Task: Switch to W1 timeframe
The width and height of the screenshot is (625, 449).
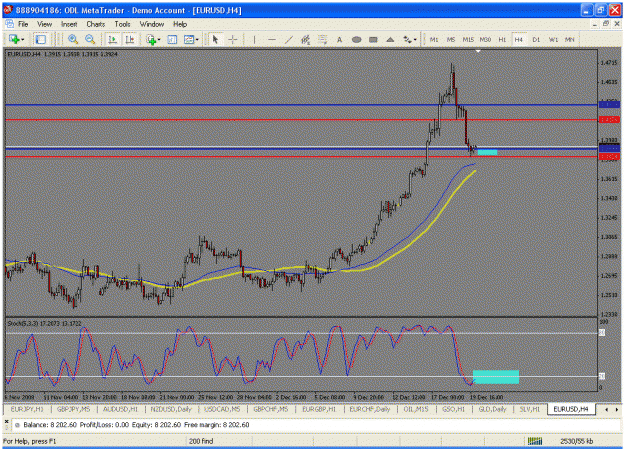Action: tap(553, 39)
